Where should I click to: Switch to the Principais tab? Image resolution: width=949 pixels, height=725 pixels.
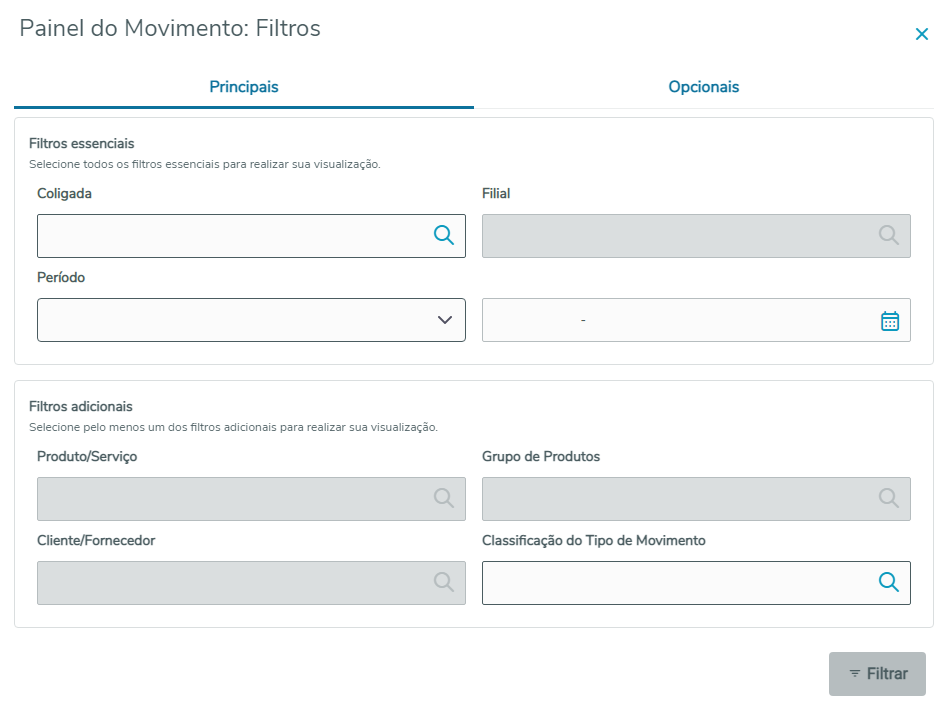[244, 87]
